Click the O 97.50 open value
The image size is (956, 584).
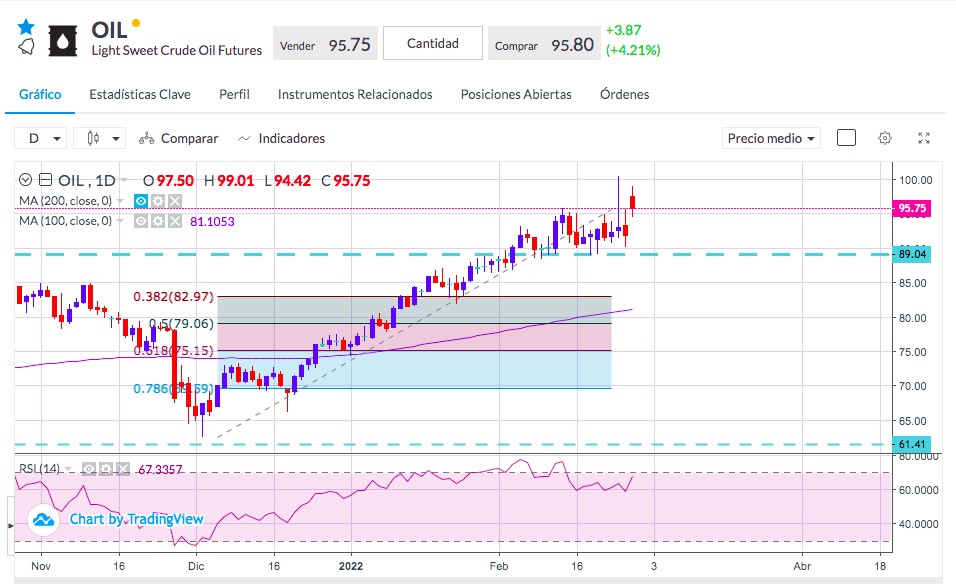click(x=168, y=180)
